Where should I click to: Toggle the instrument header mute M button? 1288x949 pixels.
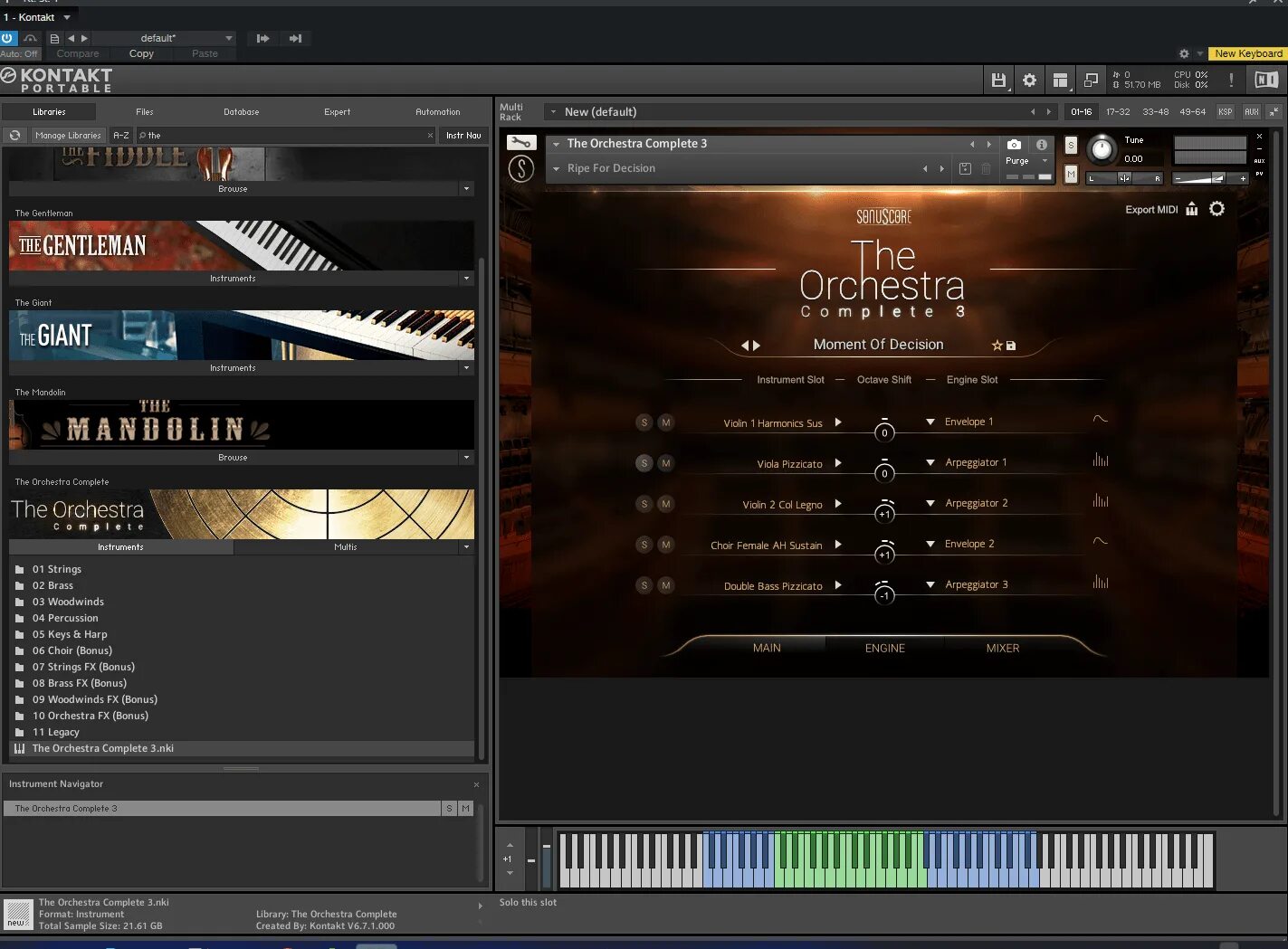coord(1071,174)
